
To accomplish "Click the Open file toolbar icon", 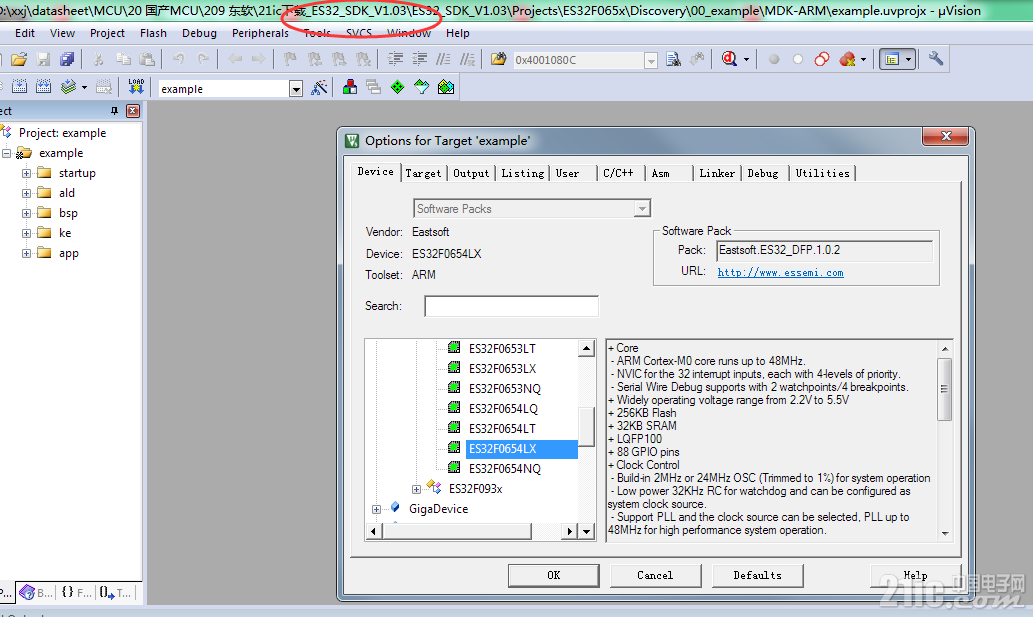I will [19, 60].
